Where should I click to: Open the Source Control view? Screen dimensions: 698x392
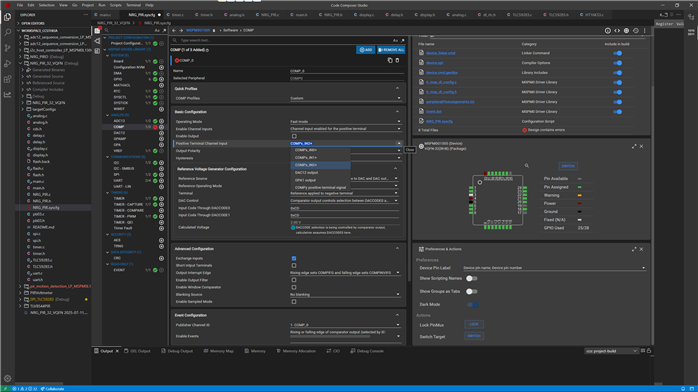[x=8, y=48]
